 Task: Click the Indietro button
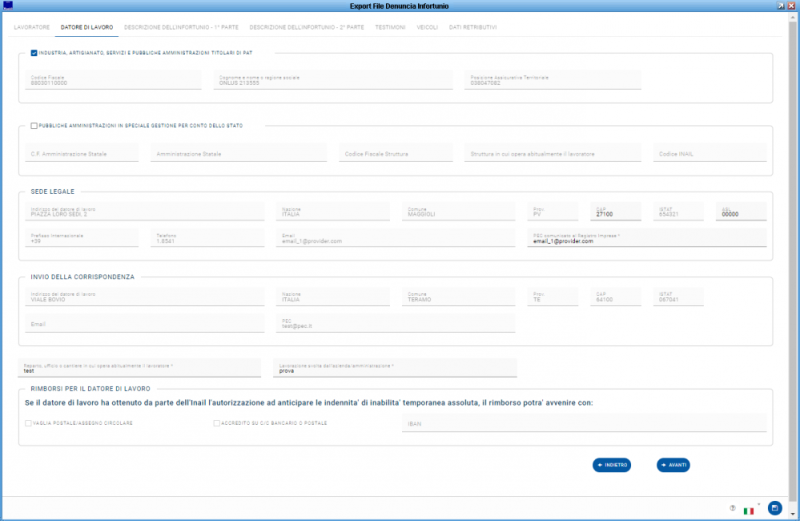tap(612, 465)
